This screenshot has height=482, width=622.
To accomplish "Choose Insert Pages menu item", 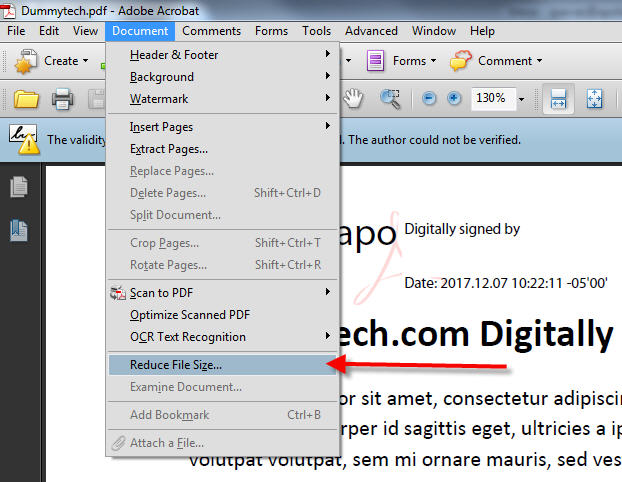I will (223, 127).
